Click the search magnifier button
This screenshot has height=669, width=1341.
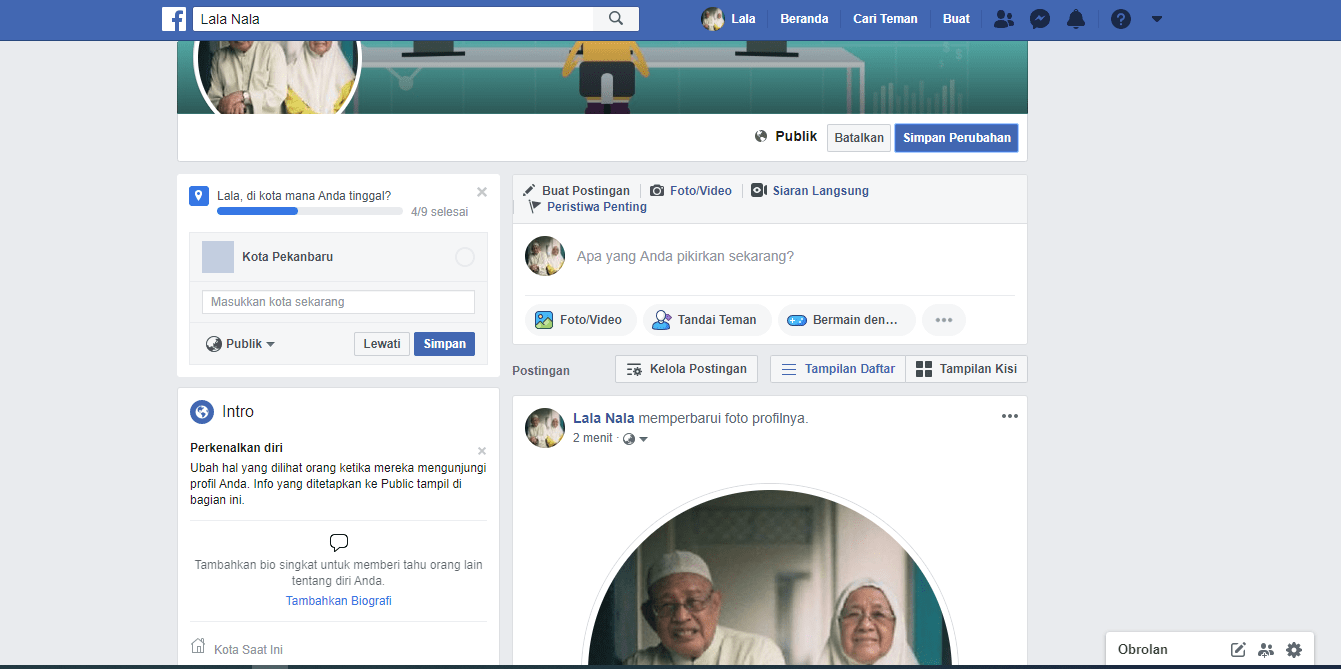(x=616, y=19)
